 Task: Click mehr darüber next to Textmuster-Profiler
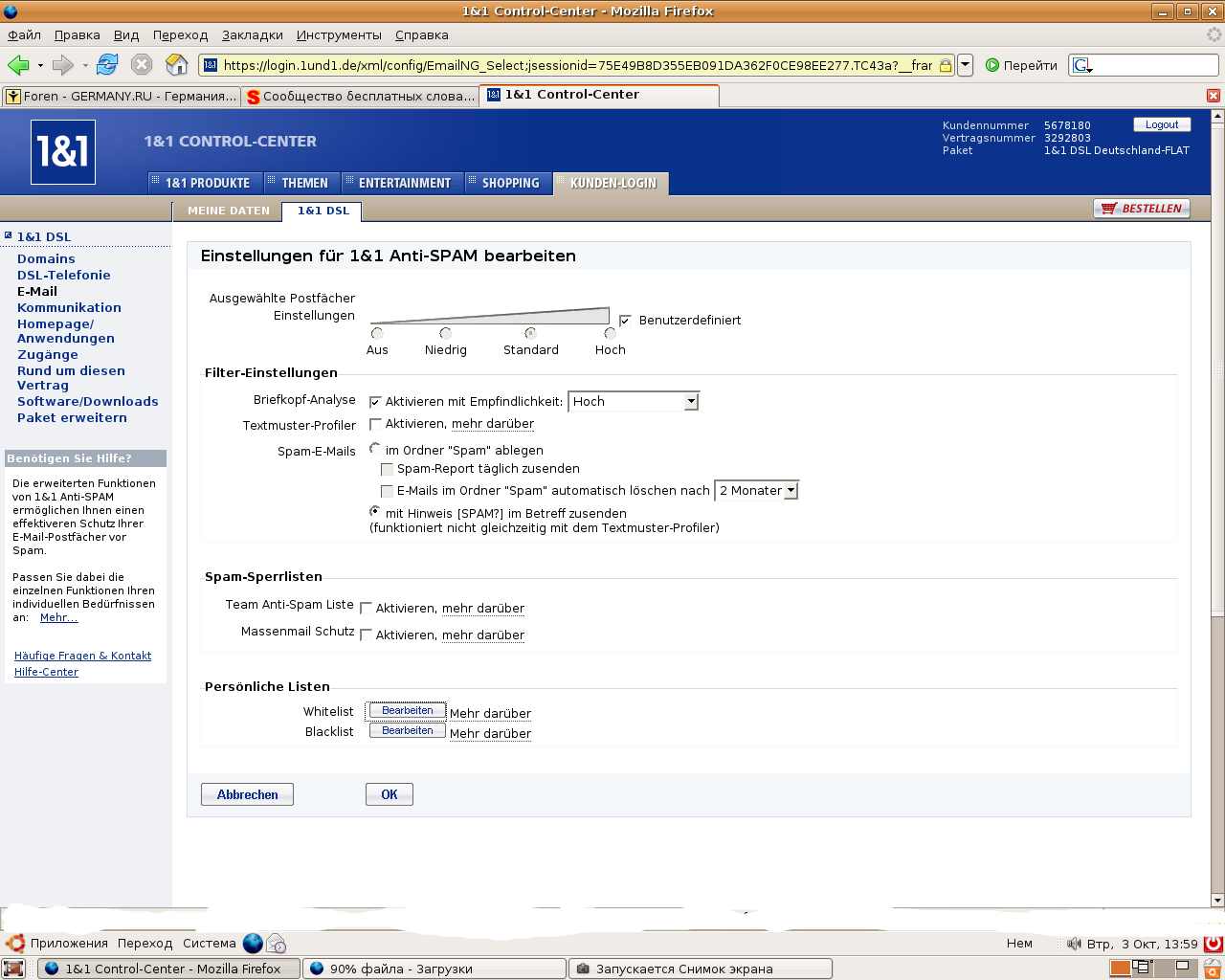(493, 424)
